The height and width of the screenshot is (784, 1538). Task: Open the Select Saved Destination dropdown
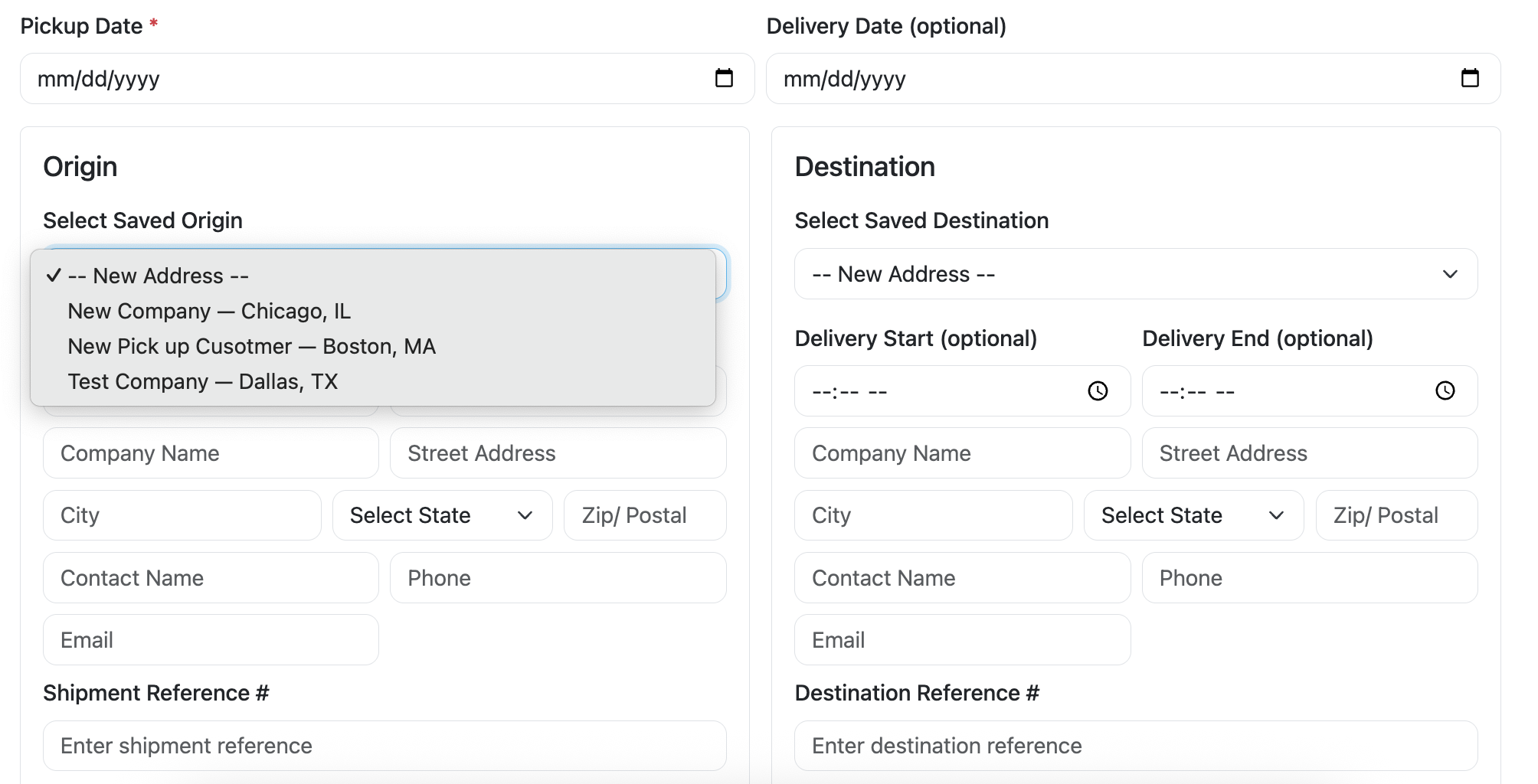coord(1136,273)
